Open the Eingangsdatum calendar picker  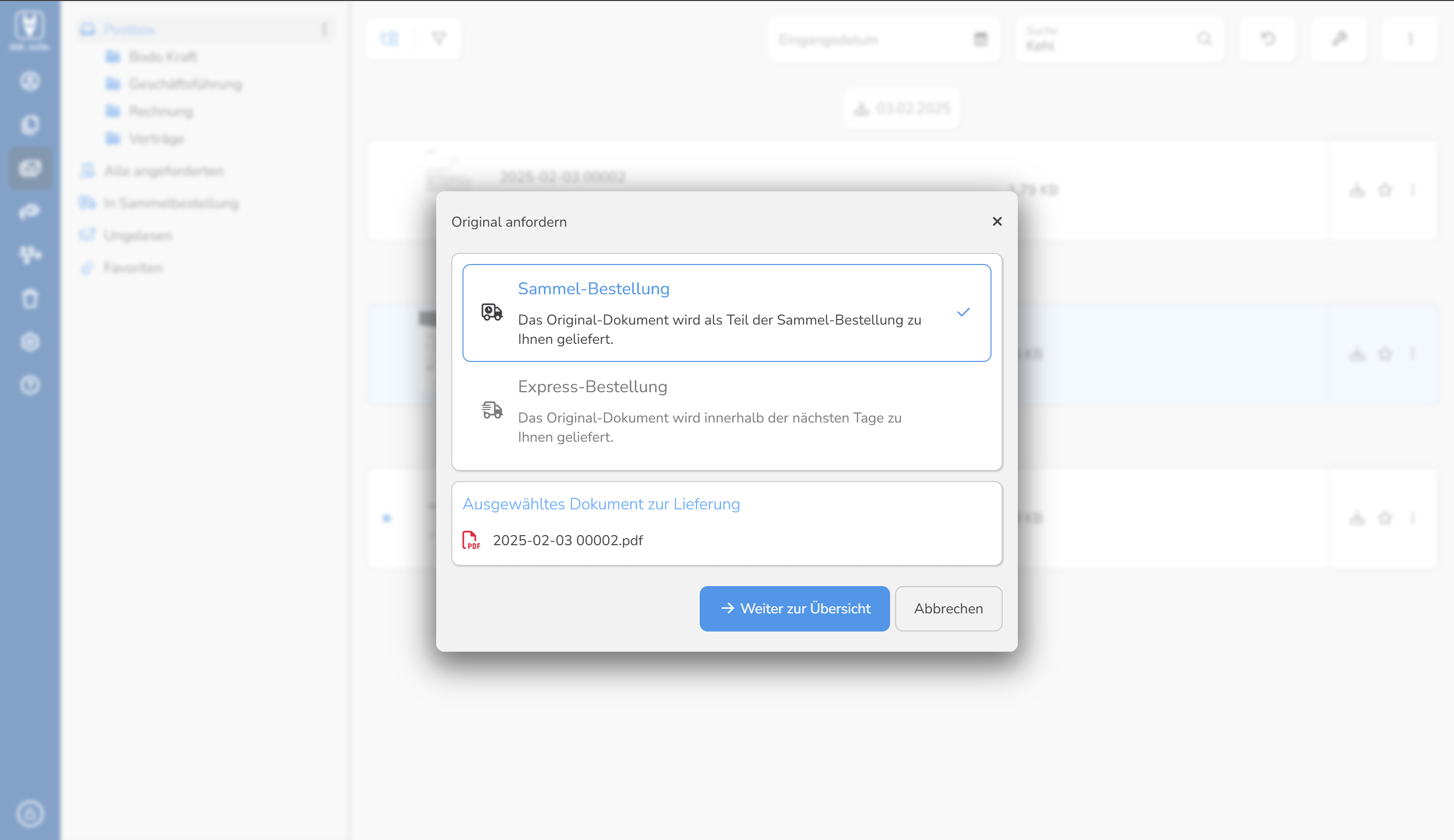pos(980,39)
